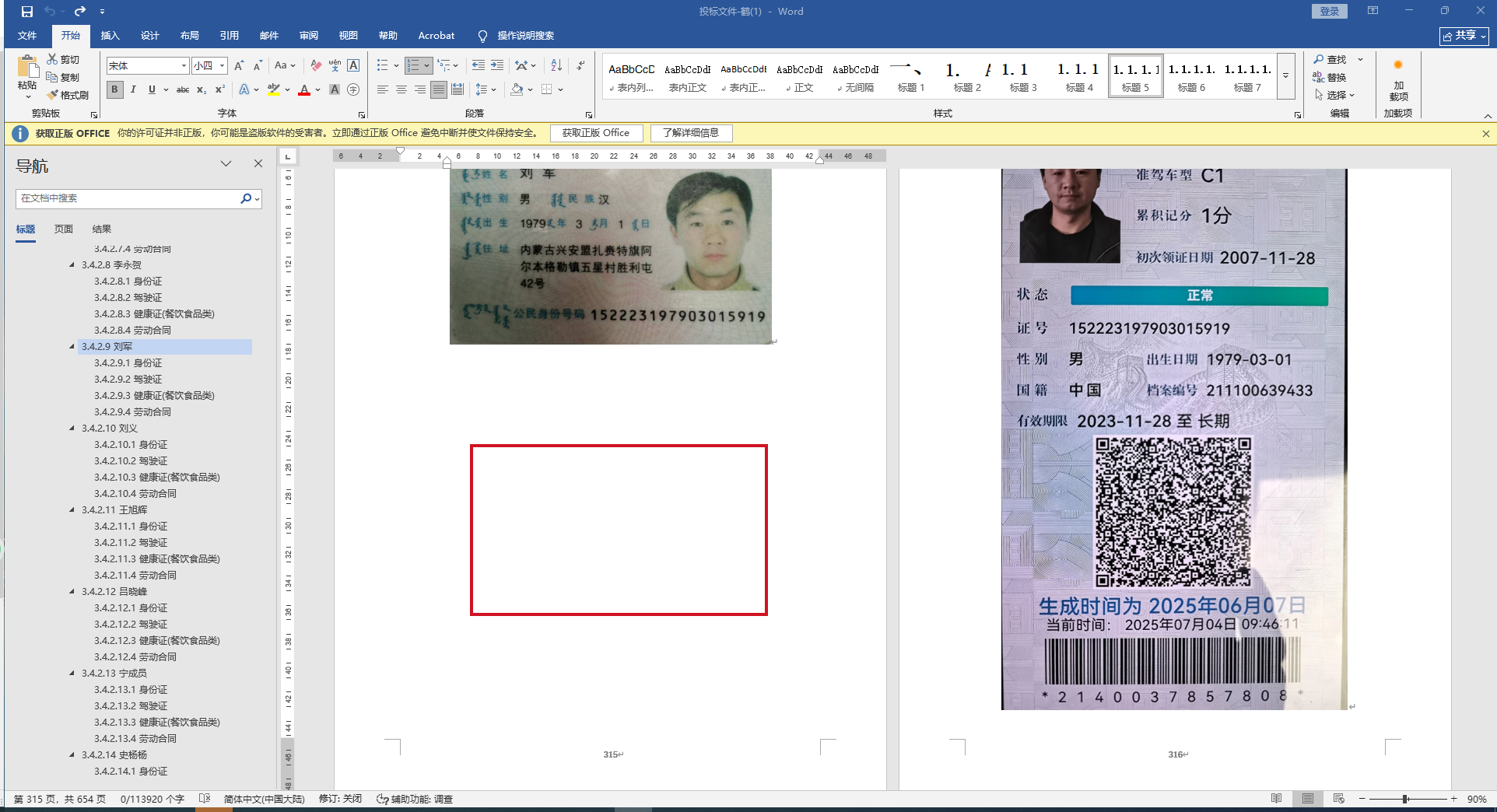Click the 在文档中搜索 search field
The image size is (1497, 812).
(128, 198)
